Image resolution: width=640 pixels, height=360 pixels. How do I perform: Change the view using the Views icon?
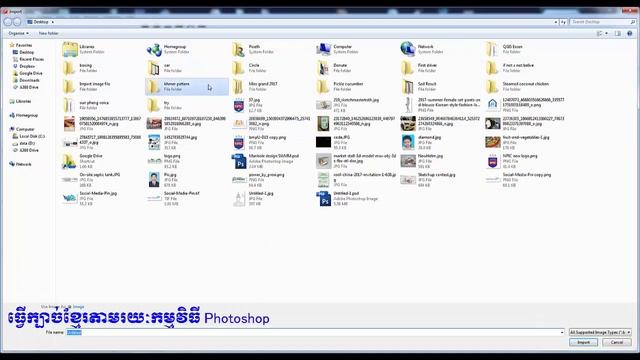coord(599,33)
